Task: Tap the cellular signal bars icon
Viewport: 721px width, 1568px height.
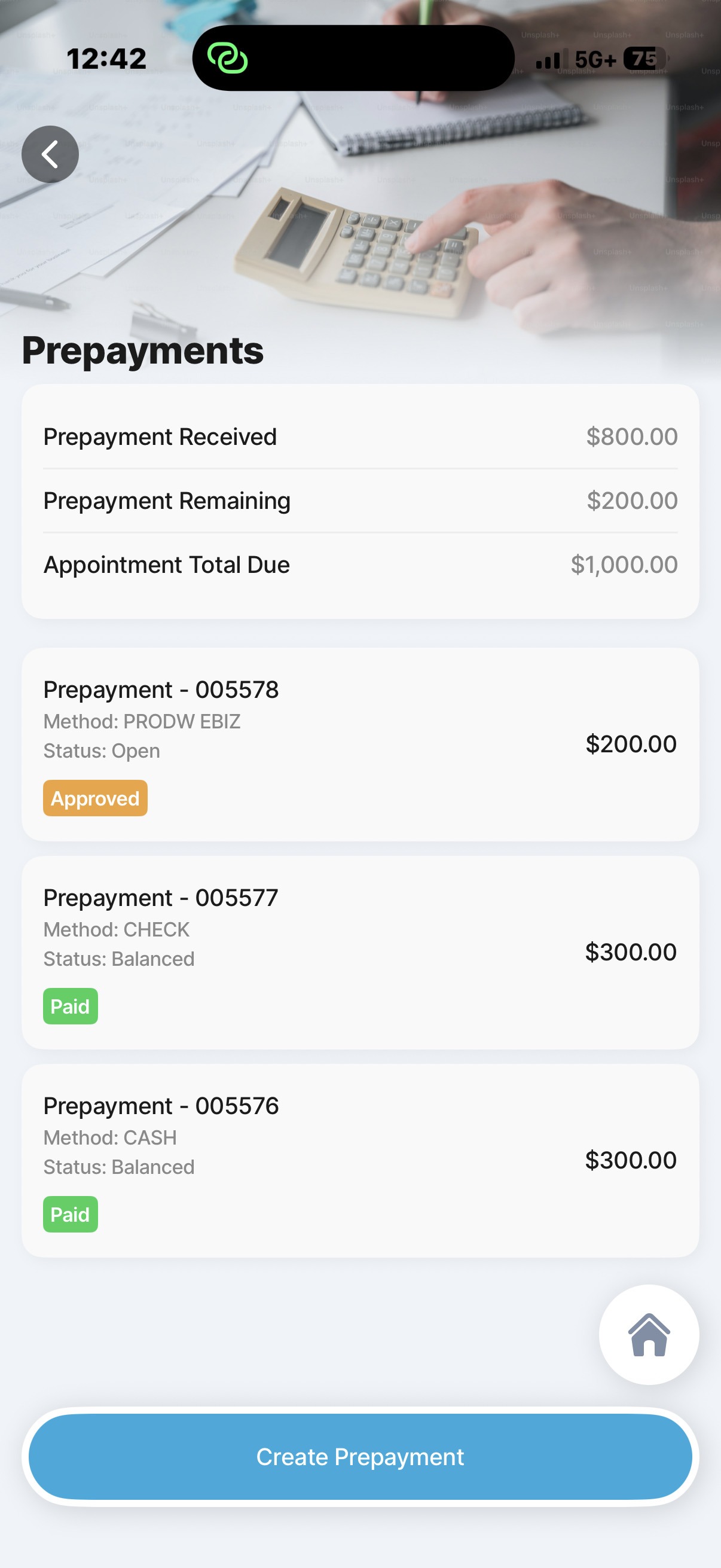Action: [551, 59]
